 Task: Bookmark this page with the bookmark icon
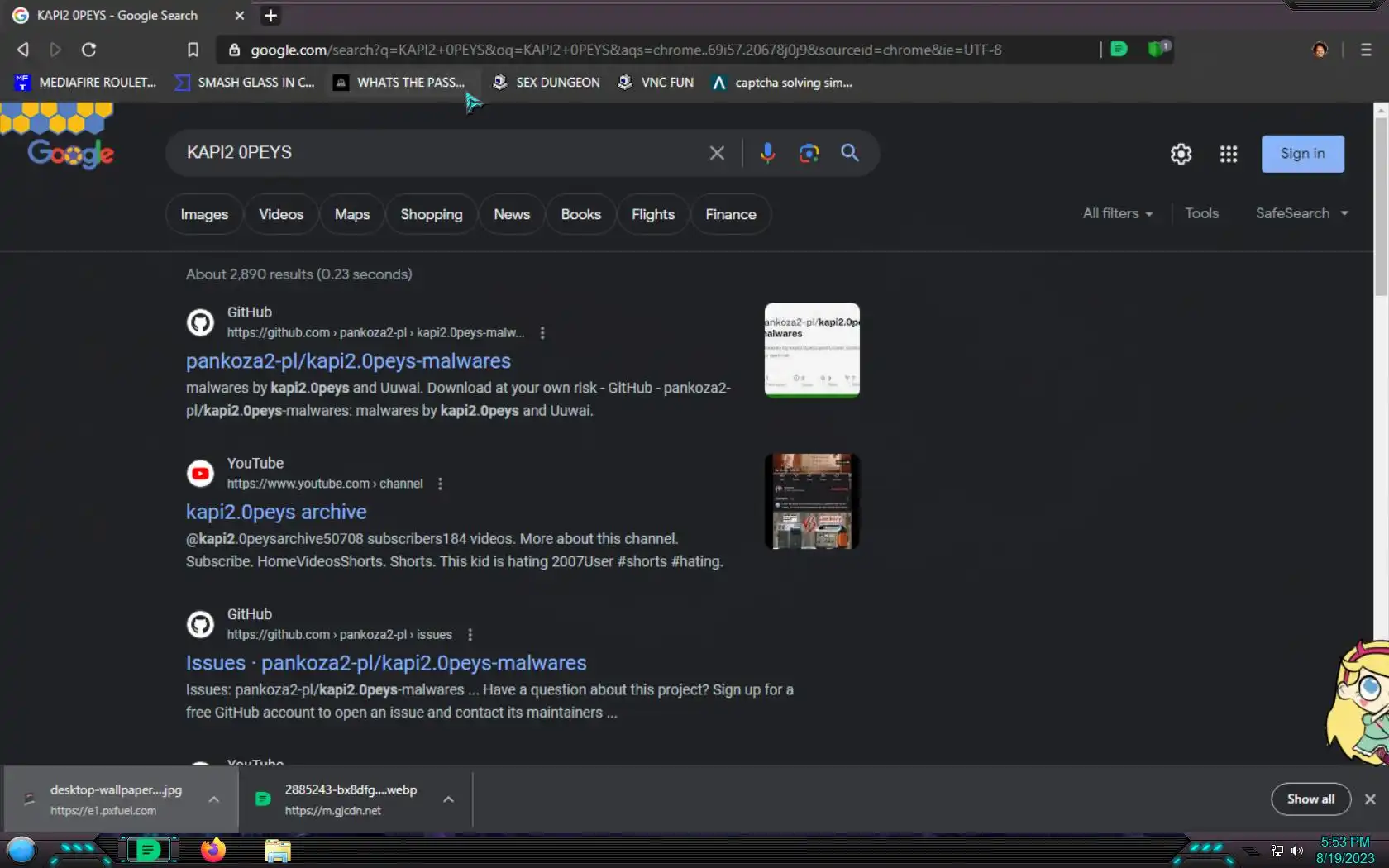[193, 50]
